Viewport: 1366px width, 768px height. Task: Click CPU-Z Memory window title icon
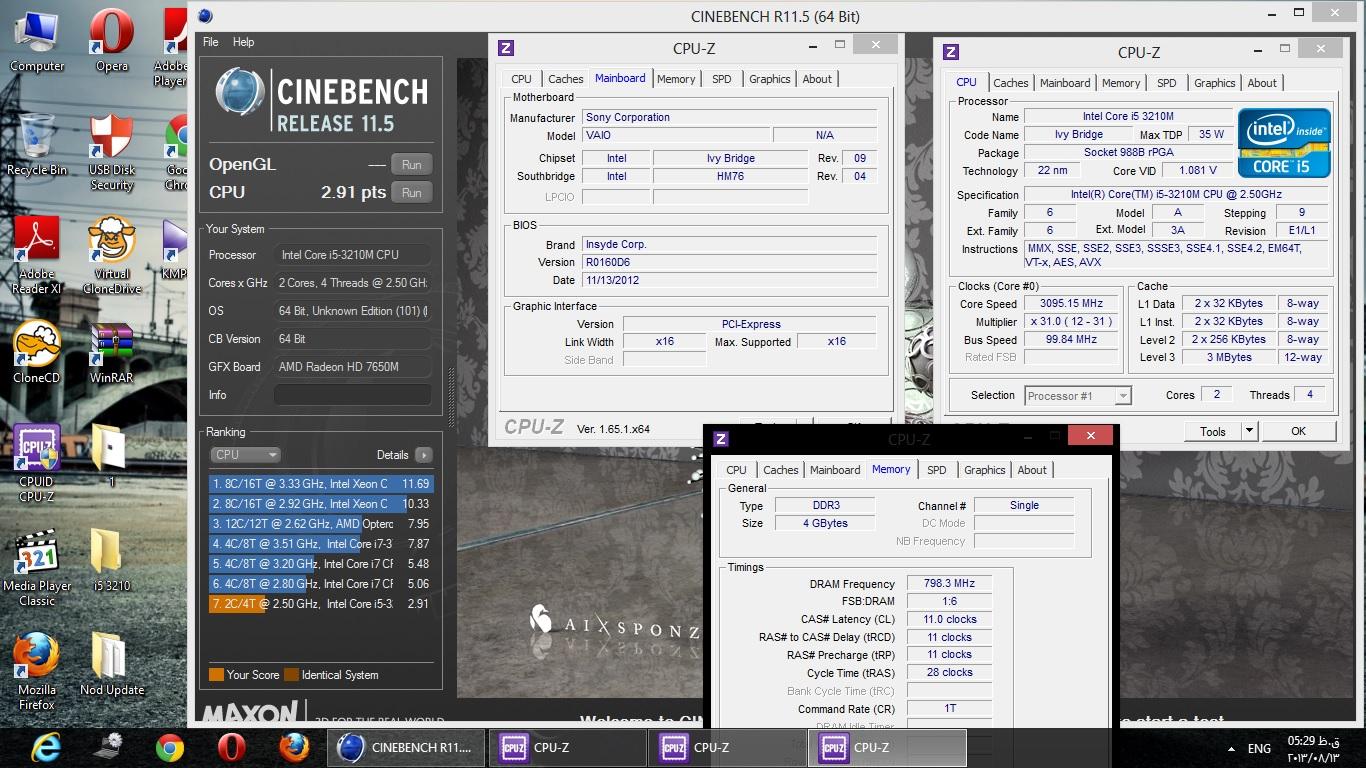(x=721, y=438)
